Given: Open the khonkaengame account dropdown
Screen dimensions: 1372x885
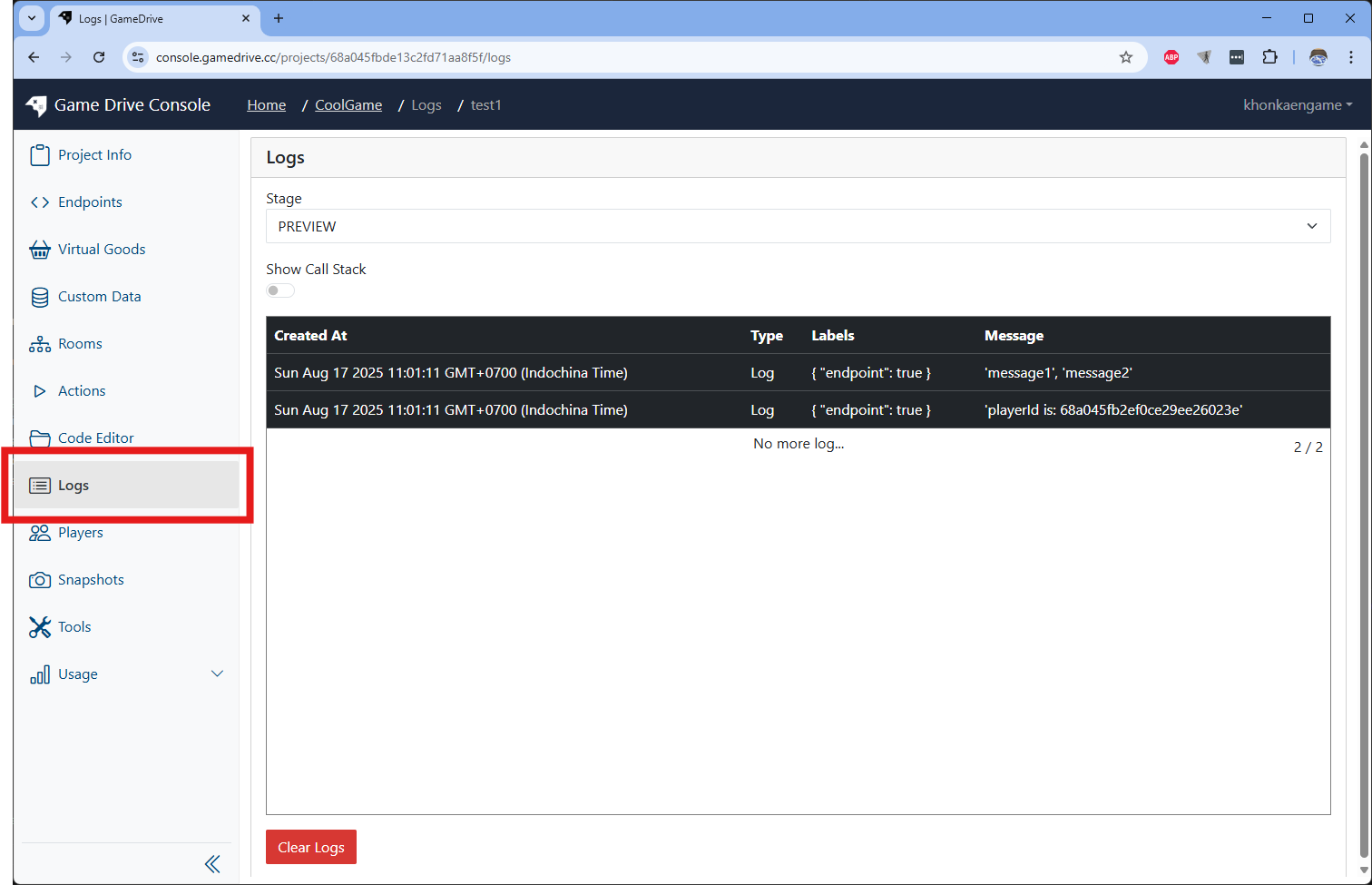Looking at the screenshot, I should point(1297,105).
